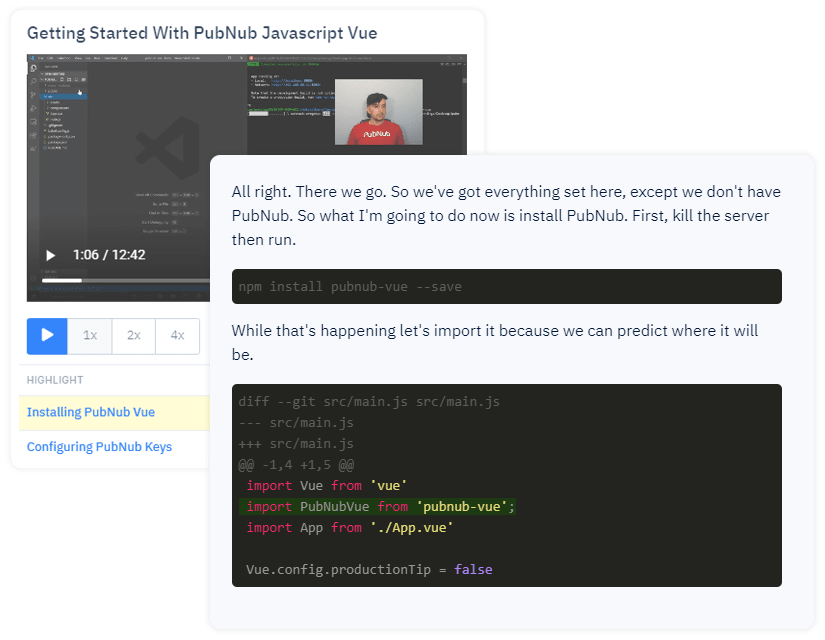Click the blue play button below video
Viewport: 825px width, 640px height.
pyautogui.click(x=47, y=336)
